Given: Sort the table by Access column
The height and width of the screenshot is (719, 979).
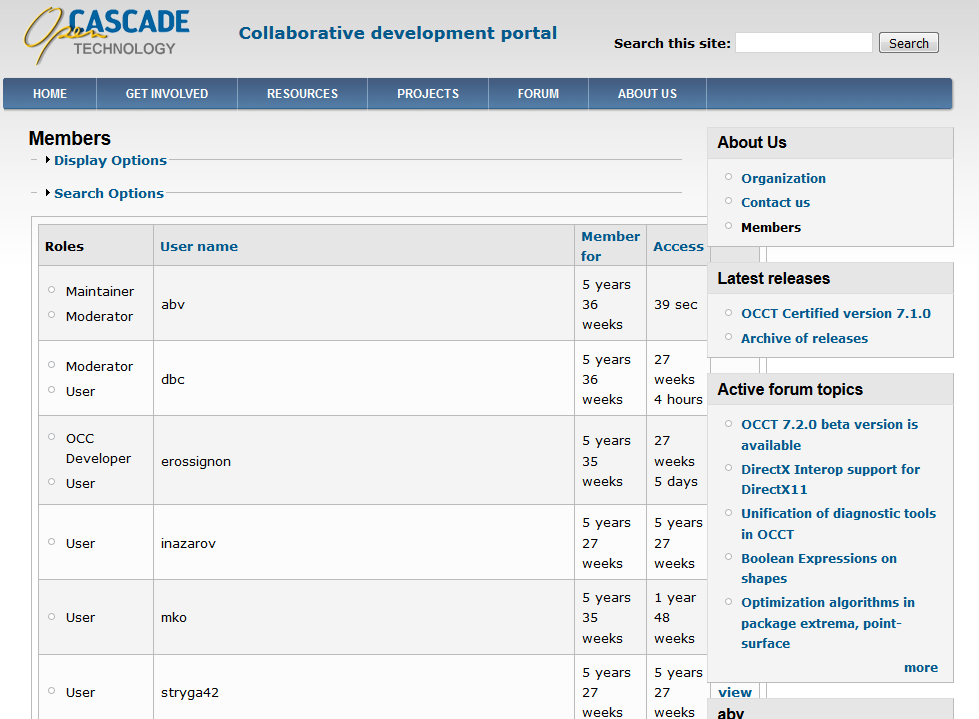Looking at the screenshot, I should pyautogui.click(x=678, y=246).
